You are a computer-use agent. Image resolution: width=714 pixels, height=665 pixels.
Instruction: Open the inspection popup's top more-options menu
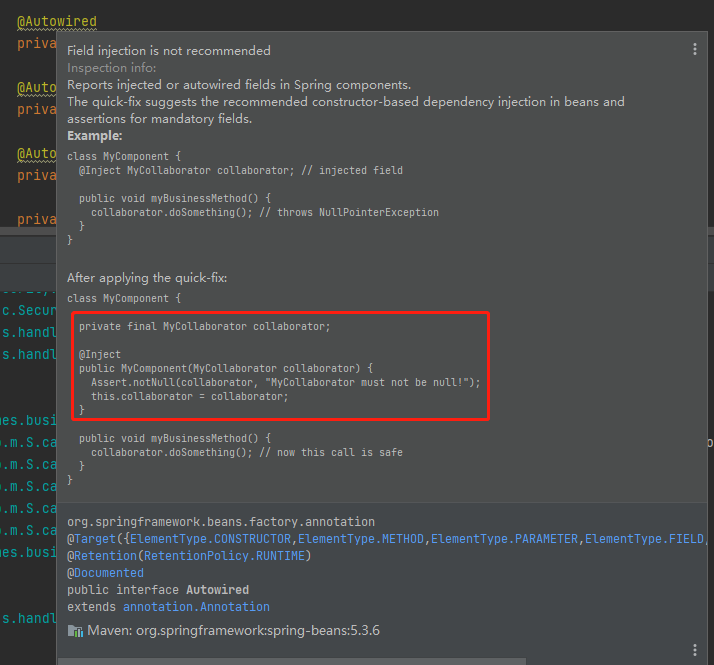pos(694,49)
